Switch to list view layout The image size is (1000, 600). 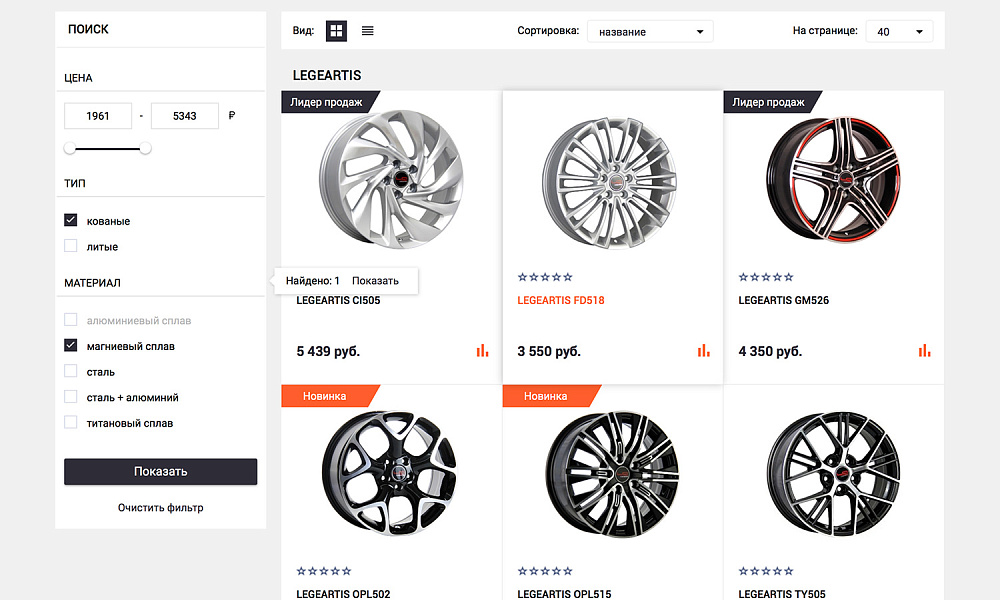(x=367, y=30)
